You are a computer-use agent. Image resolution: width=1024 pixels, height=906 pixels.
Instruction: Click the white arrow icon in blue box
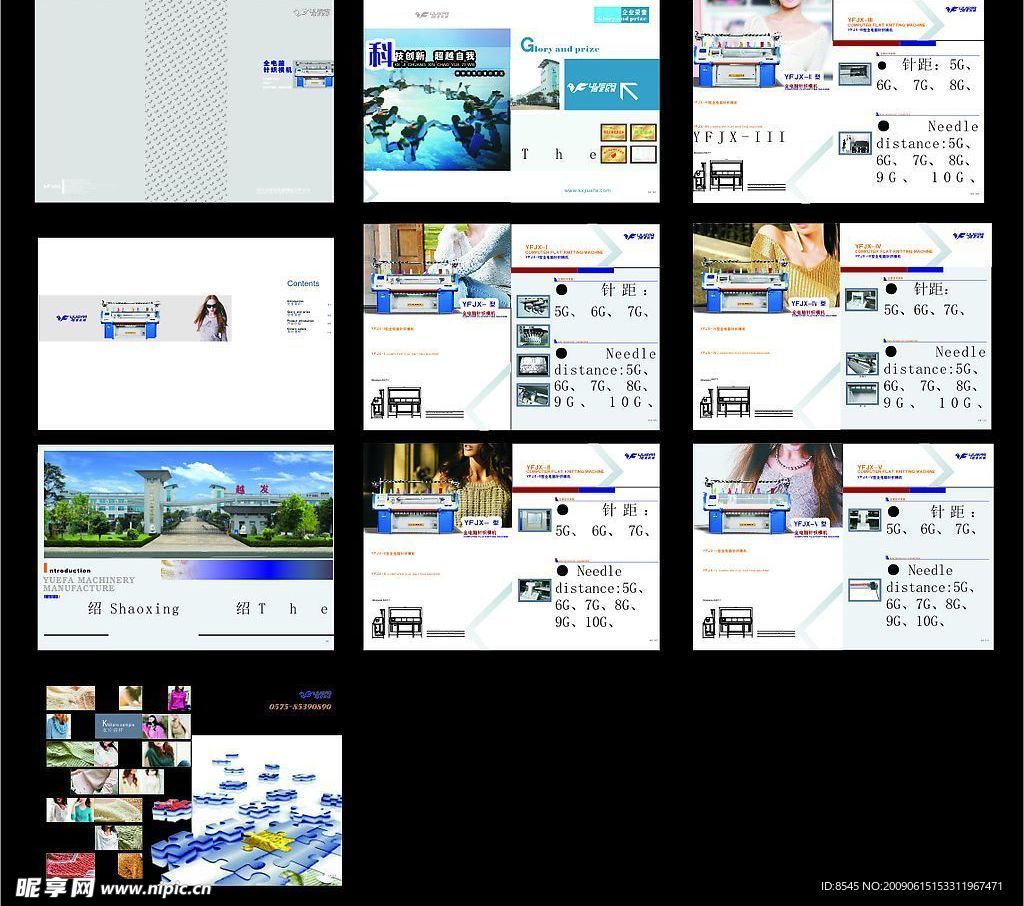(630, 91)
